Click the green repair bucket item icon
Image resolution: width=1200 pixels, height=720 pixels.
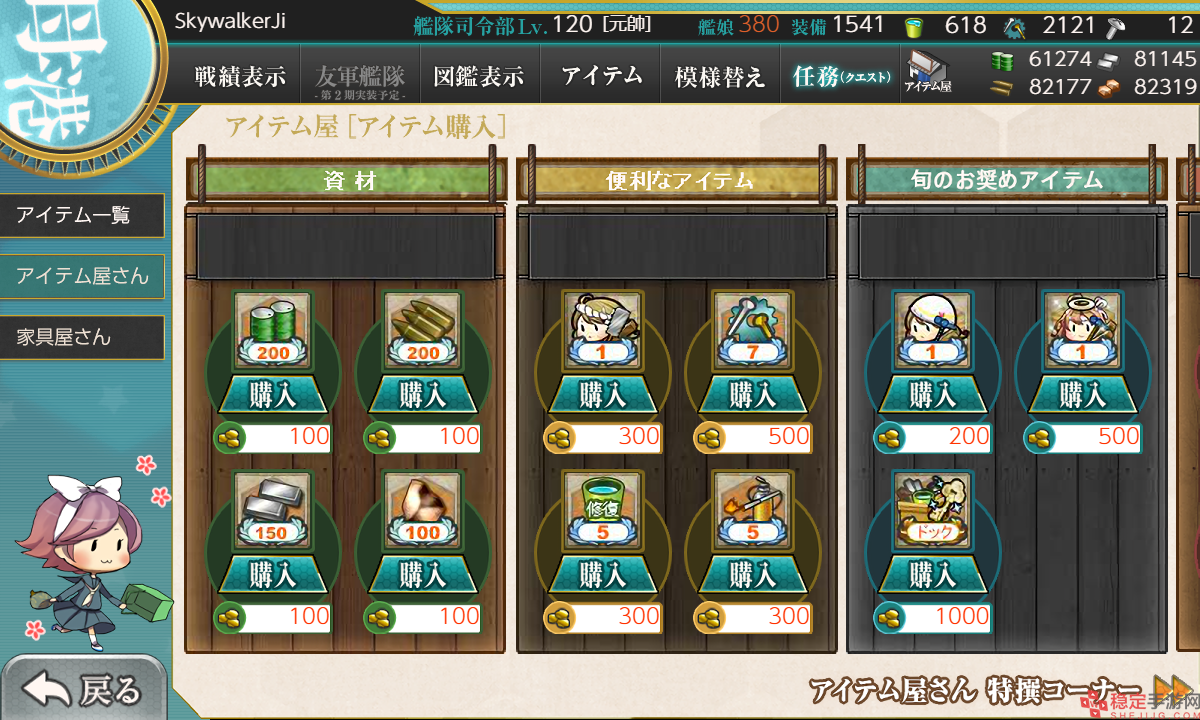(x=602, y=510)
